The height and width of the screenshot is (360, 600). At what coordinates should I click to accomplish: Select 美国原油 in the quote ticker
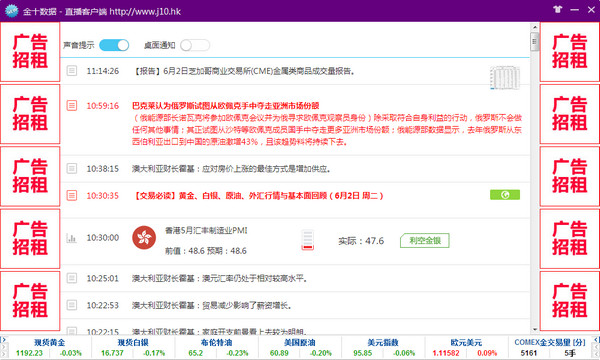300,342
